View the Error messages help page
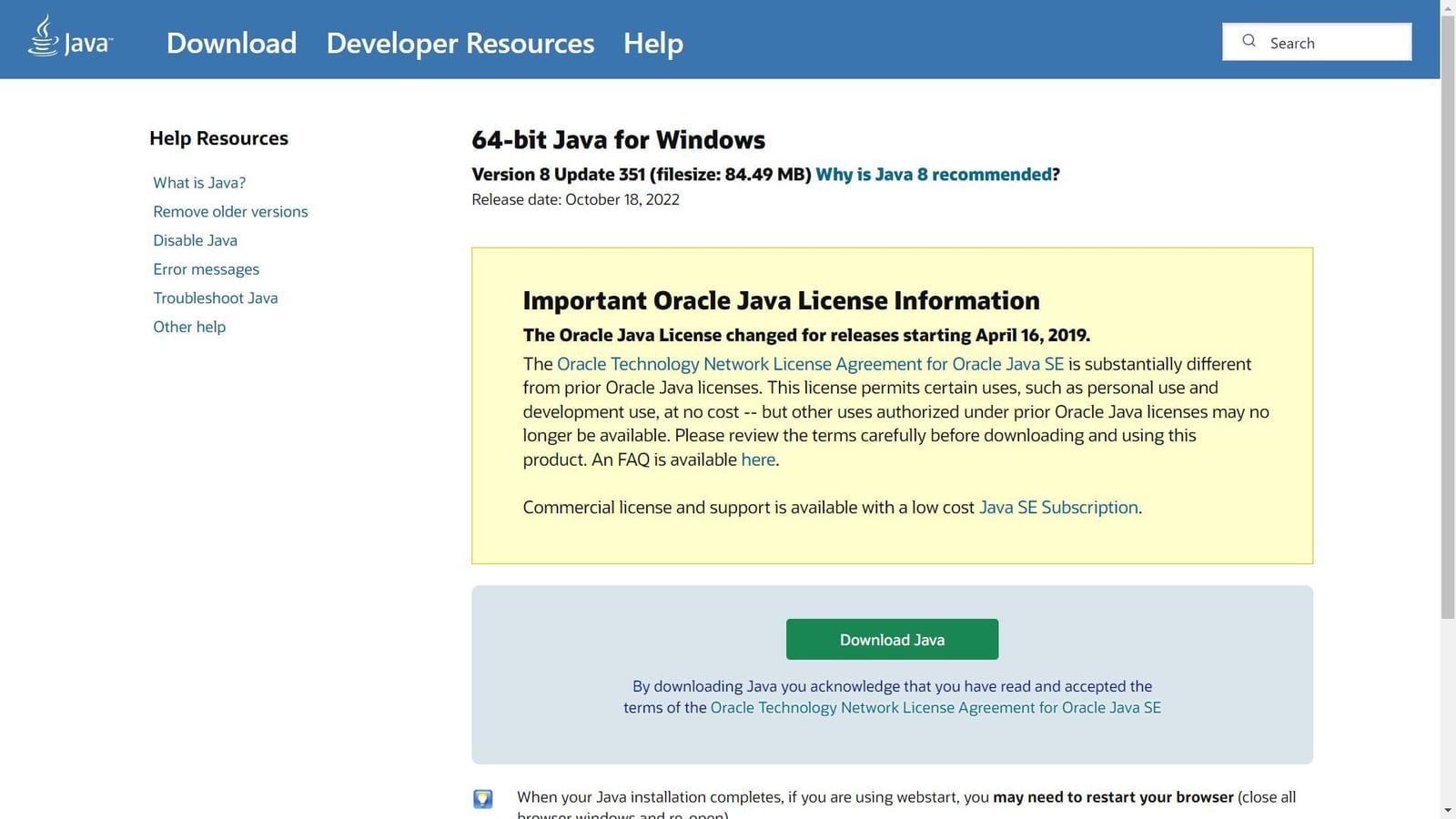Viewport: 1456px width, 819px height. (x=206, y=269)
